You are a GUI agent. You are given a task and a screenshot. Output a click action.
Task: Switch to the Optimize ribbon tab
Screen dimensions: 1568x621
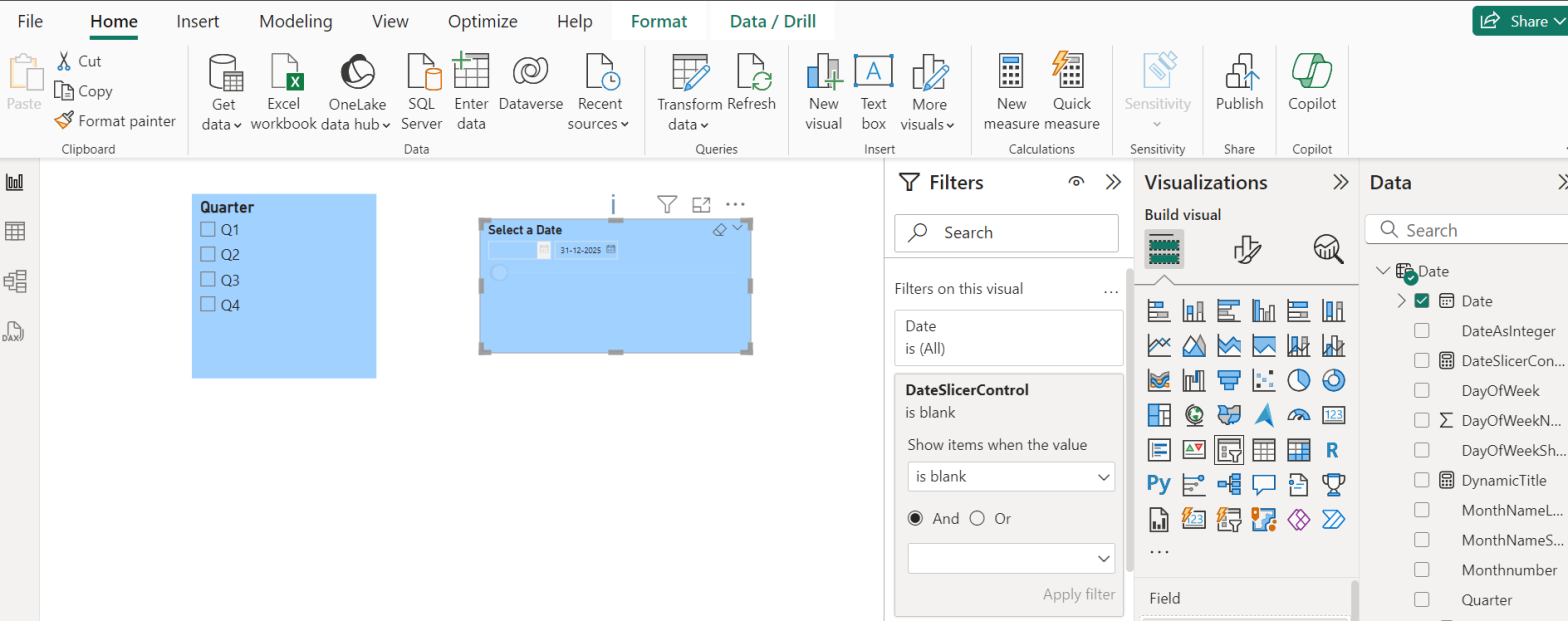483,21
